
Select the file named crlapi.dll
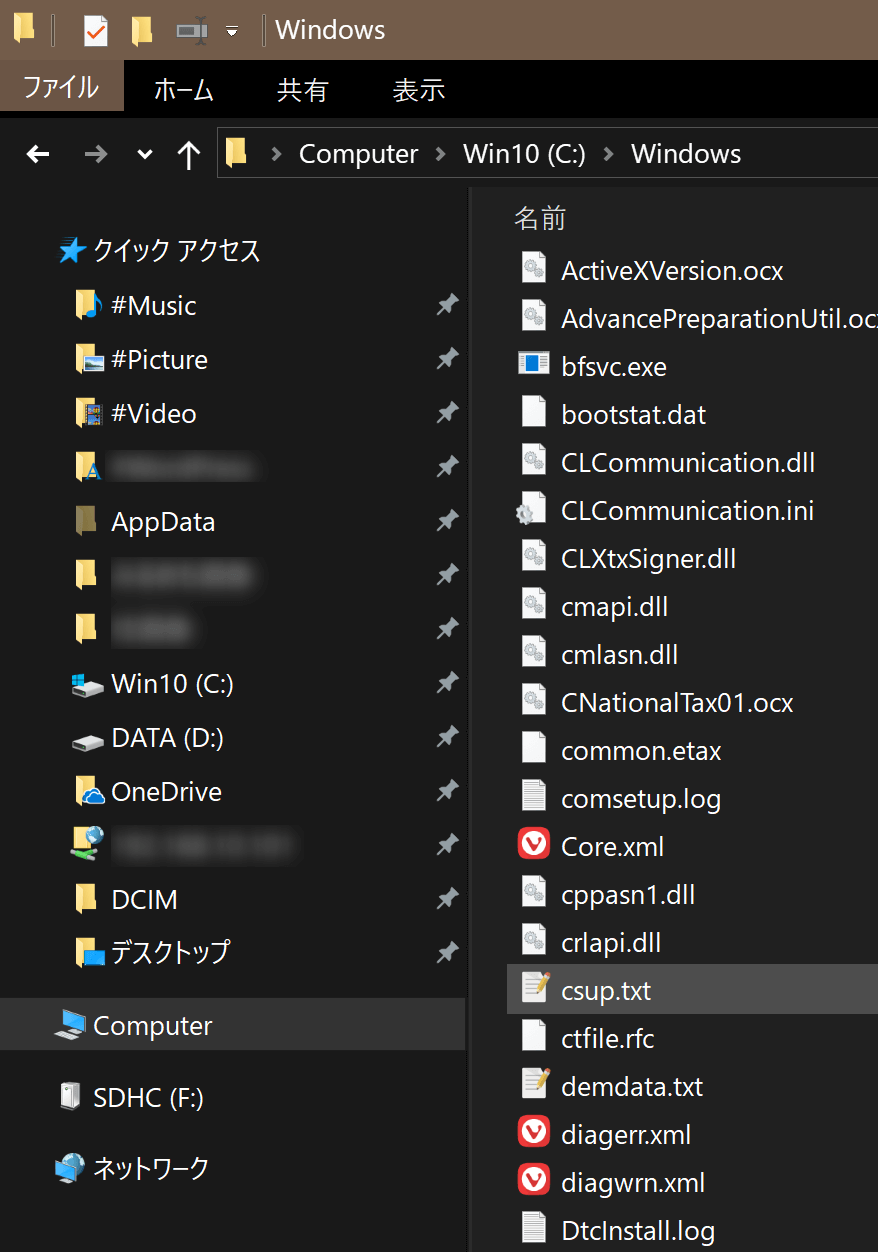coord(611,943)
